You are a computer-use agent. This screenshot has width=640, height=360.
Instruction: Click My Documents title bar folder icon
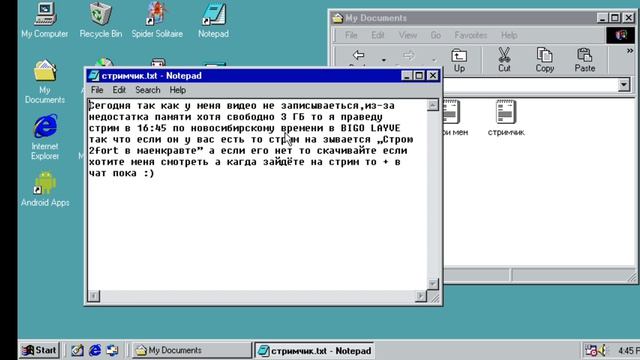pos(338,18)
